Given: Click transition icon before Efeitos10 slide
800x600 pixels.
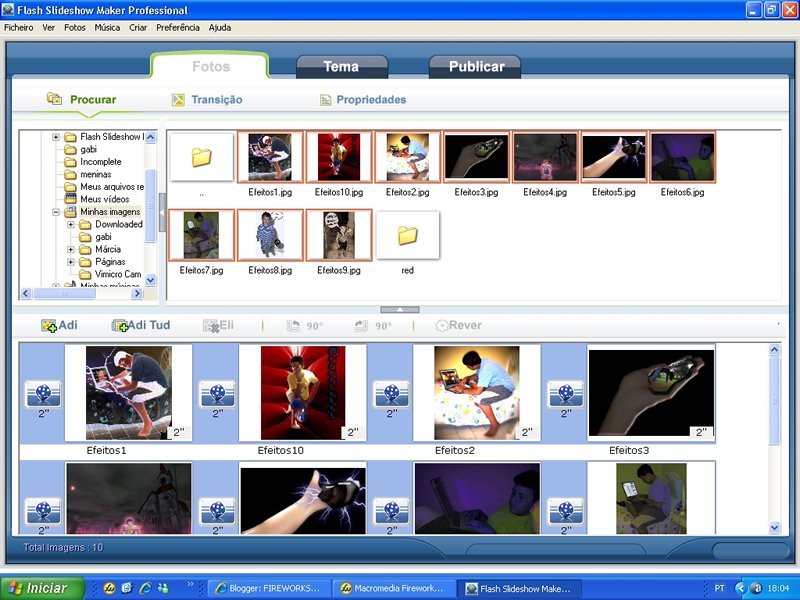Looking at the screenshot, I should point(217,394).
